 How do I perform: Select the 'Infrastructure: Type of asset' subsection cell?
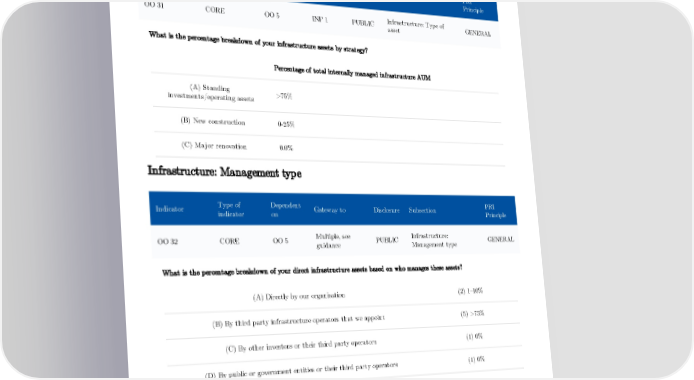pos(415,27)
